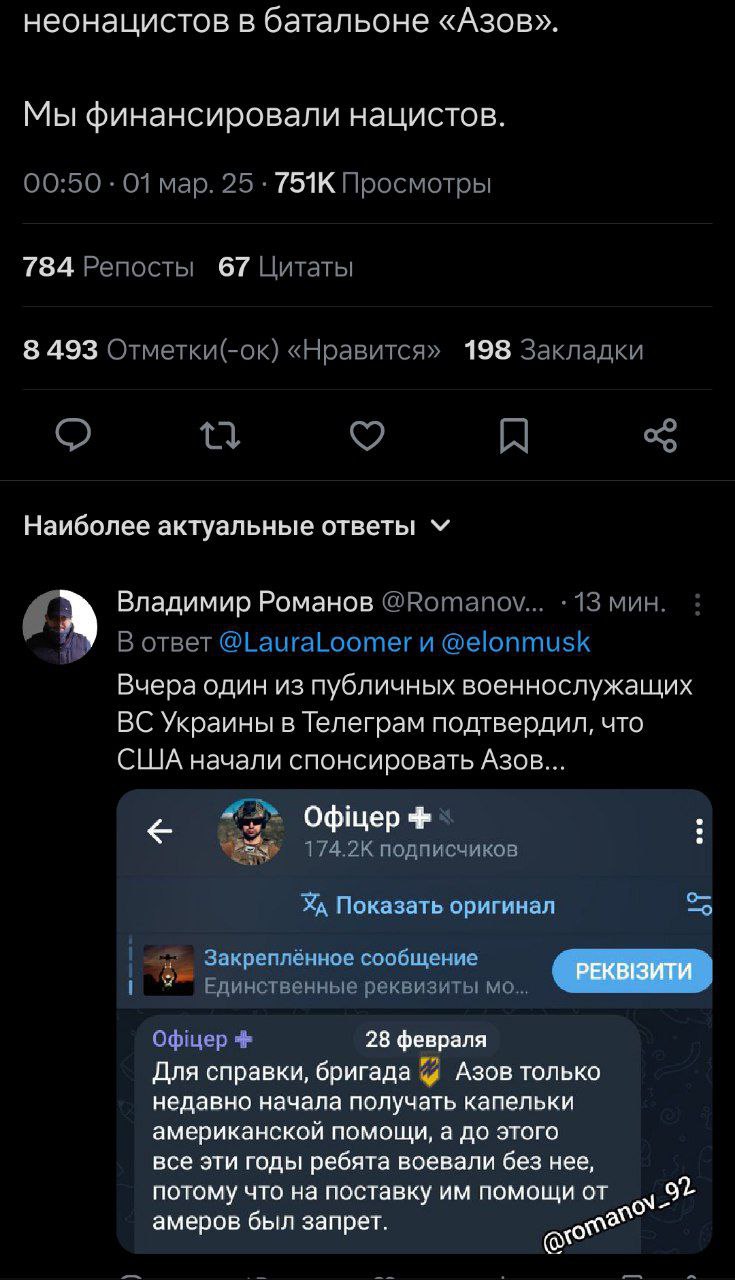Tap the back arrow in the Telegram screenshot
Screen dimensions: 735x1280
(x=160, y=831)
